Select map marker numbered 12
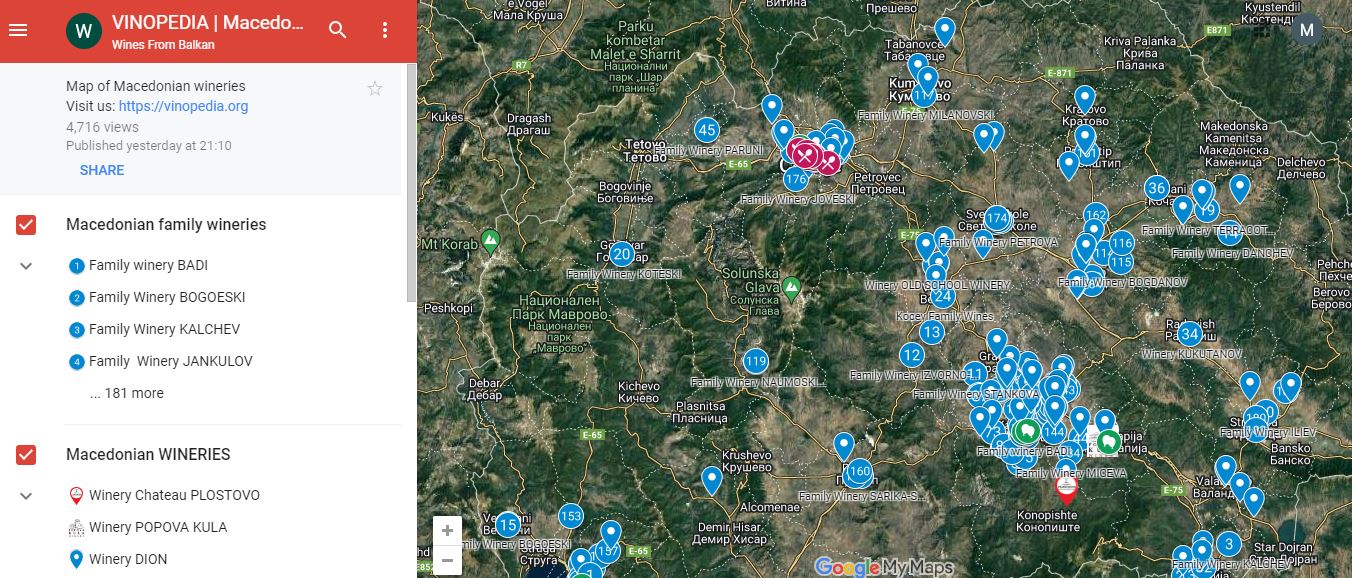This screenshot has width=1352, height=578. tap(911, 354)
